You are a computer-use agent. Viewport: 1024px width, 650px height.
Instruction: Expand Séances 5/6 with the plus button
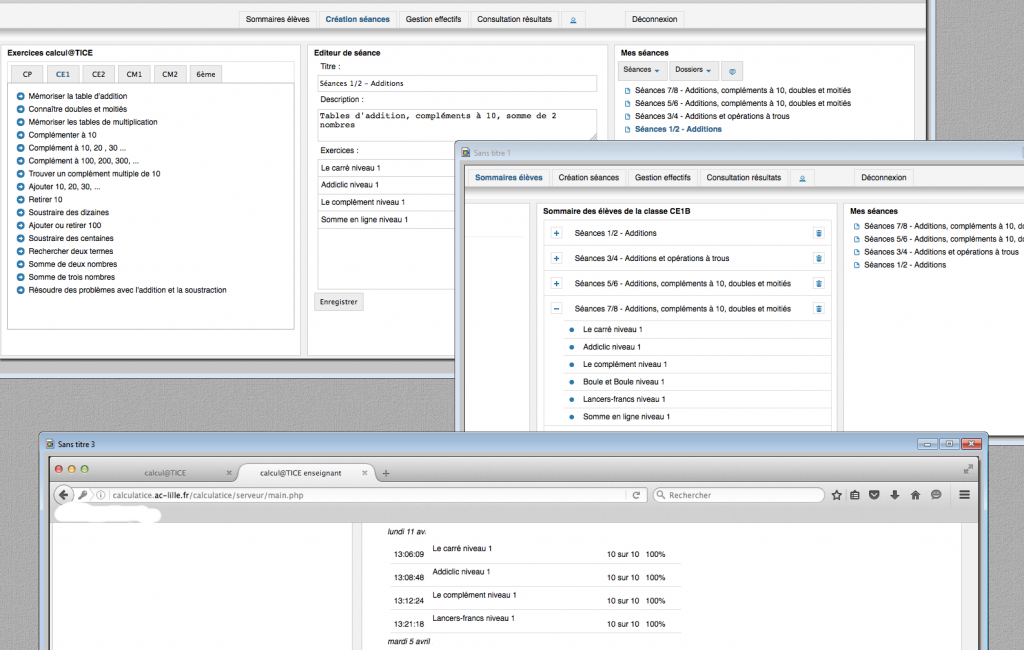click(557, 284)
